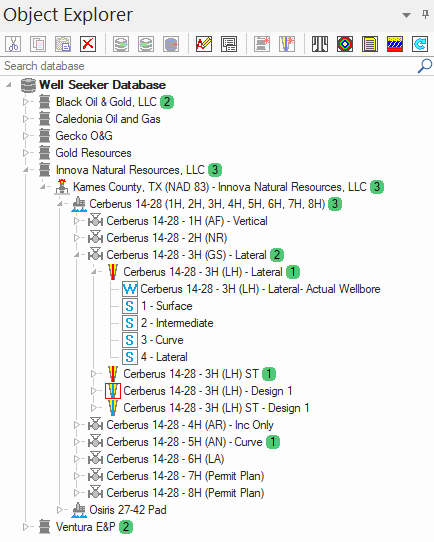434x542 pixels.
Task: Click the blue refresh arrow icon
Action: [420, 44]
